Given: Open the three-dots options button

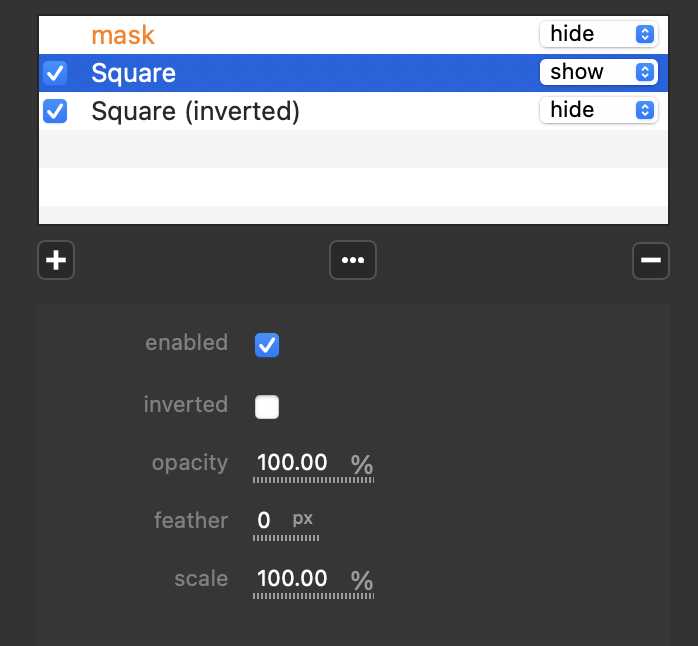Looking at the screenshot, I should coord(353,261).
